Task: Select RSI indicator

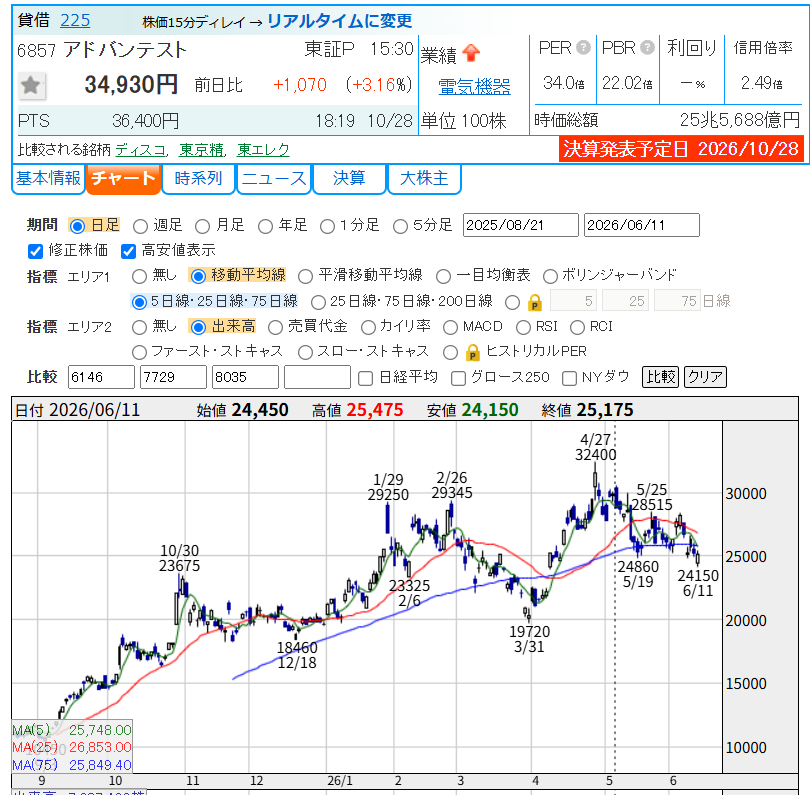Action: point(523,327)
